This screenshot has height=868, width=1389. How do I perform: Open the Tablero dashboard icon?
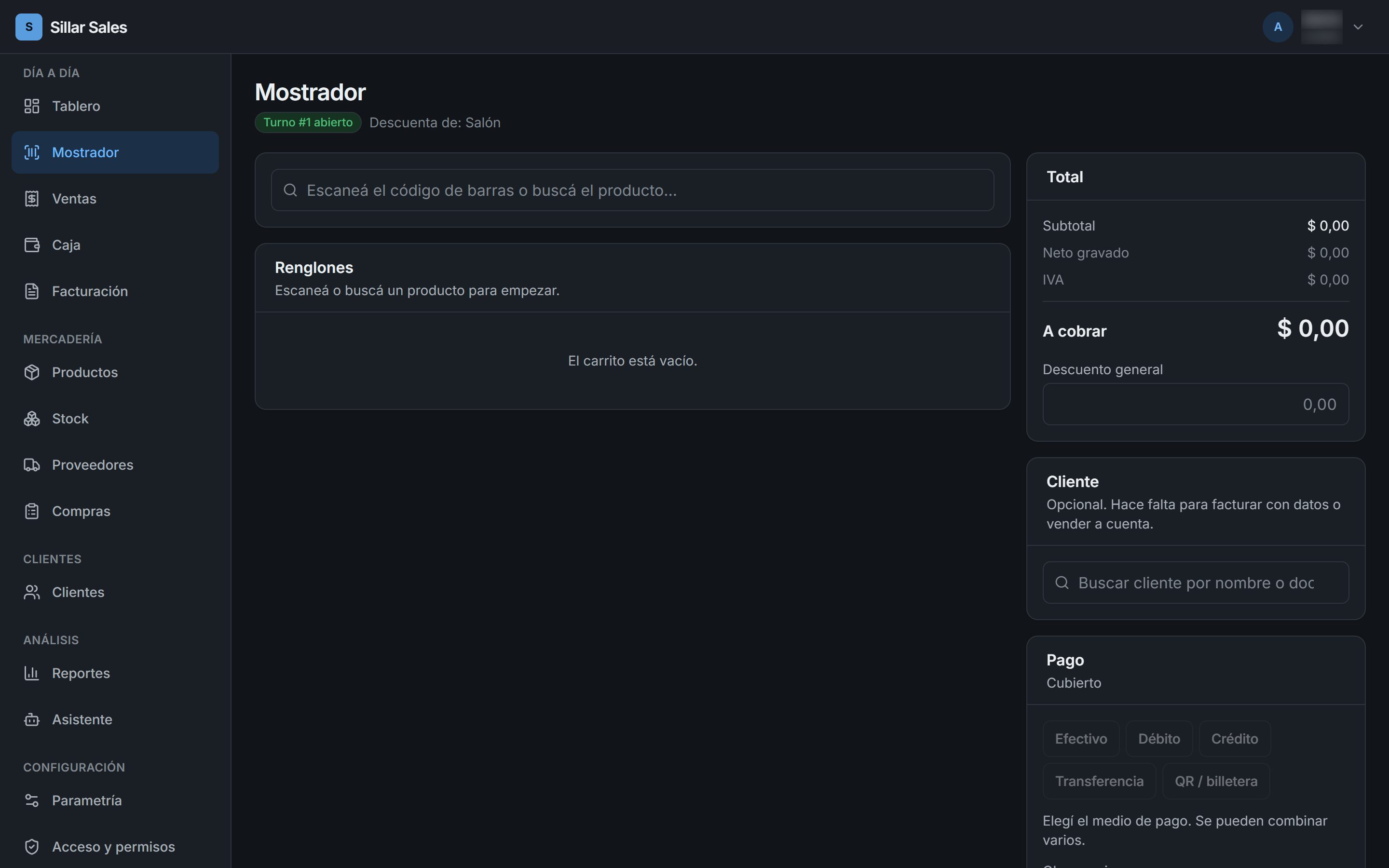coord(31,106)
